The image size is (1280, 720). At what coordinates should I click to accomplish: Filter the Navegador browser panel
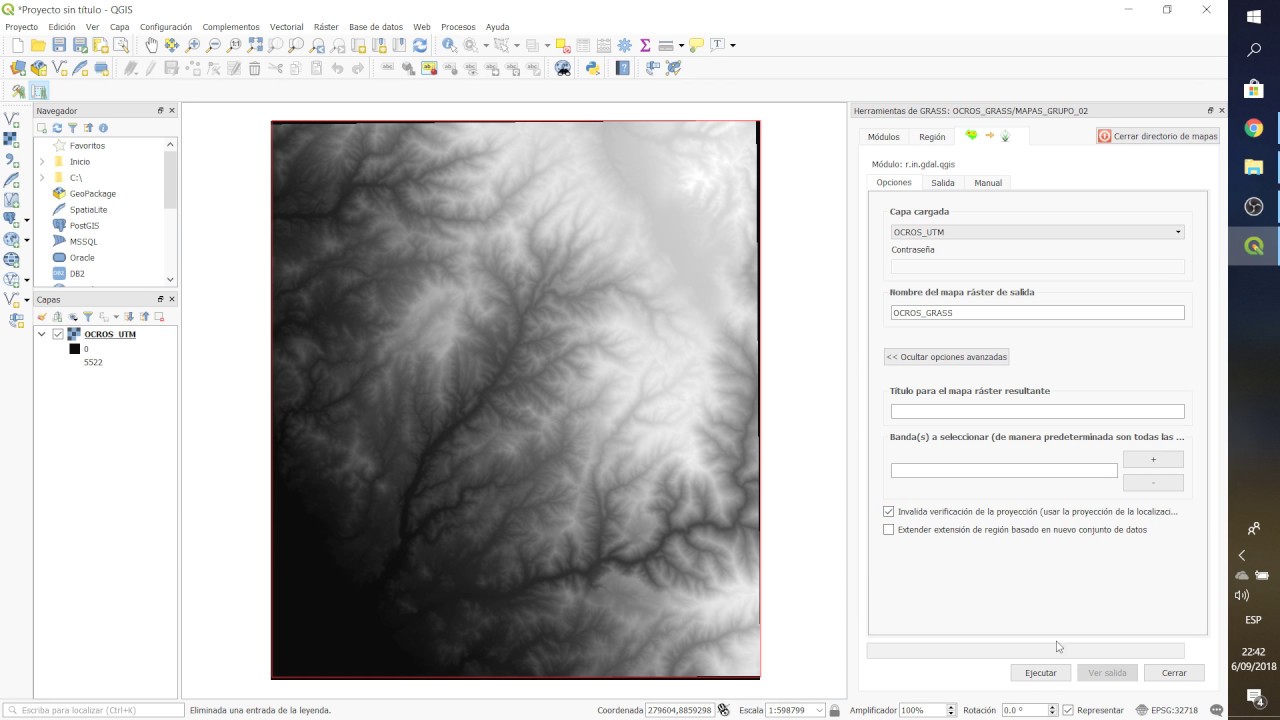coord(72,128)
